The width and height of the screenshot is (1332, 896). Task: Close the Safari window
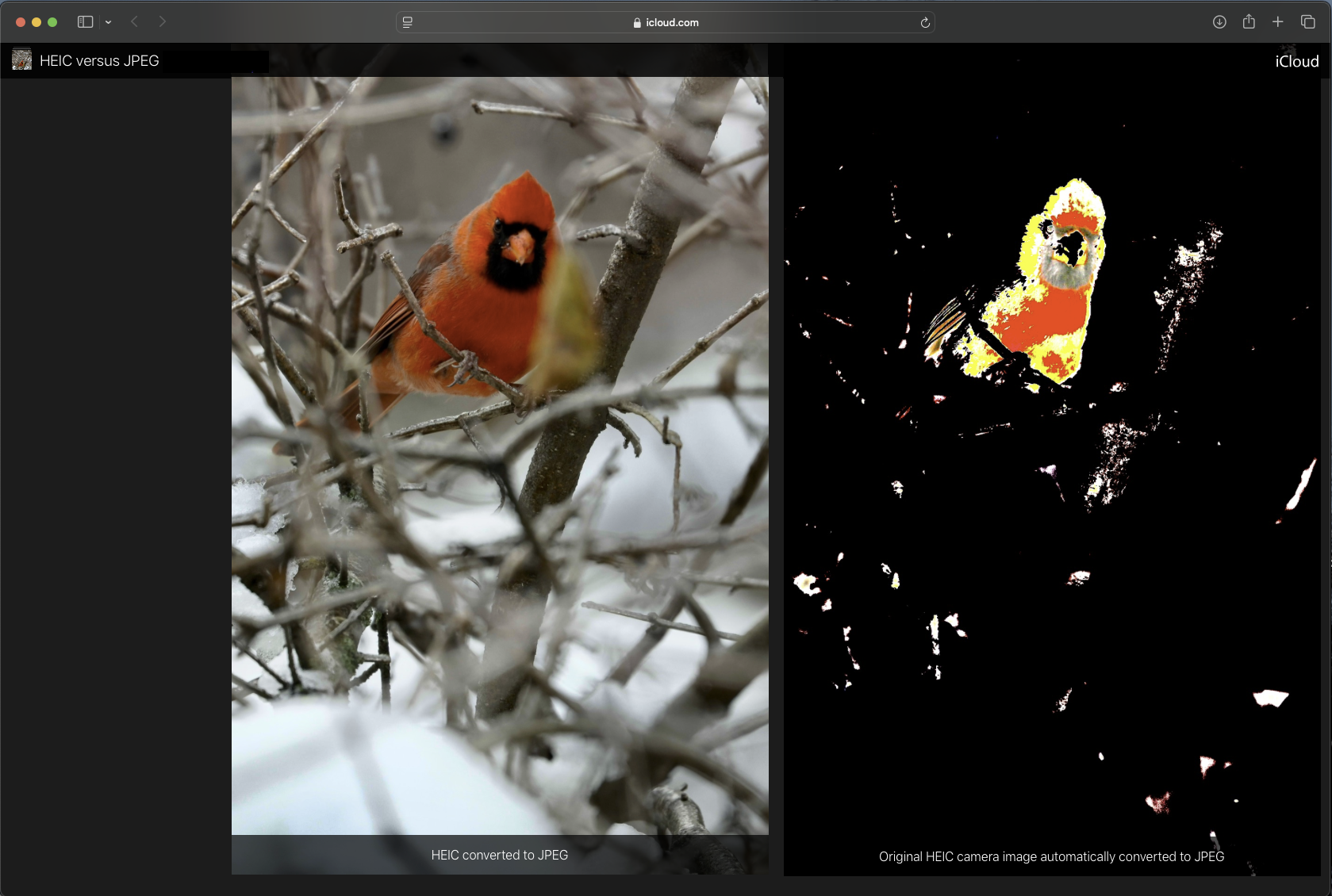coord(21,22)
